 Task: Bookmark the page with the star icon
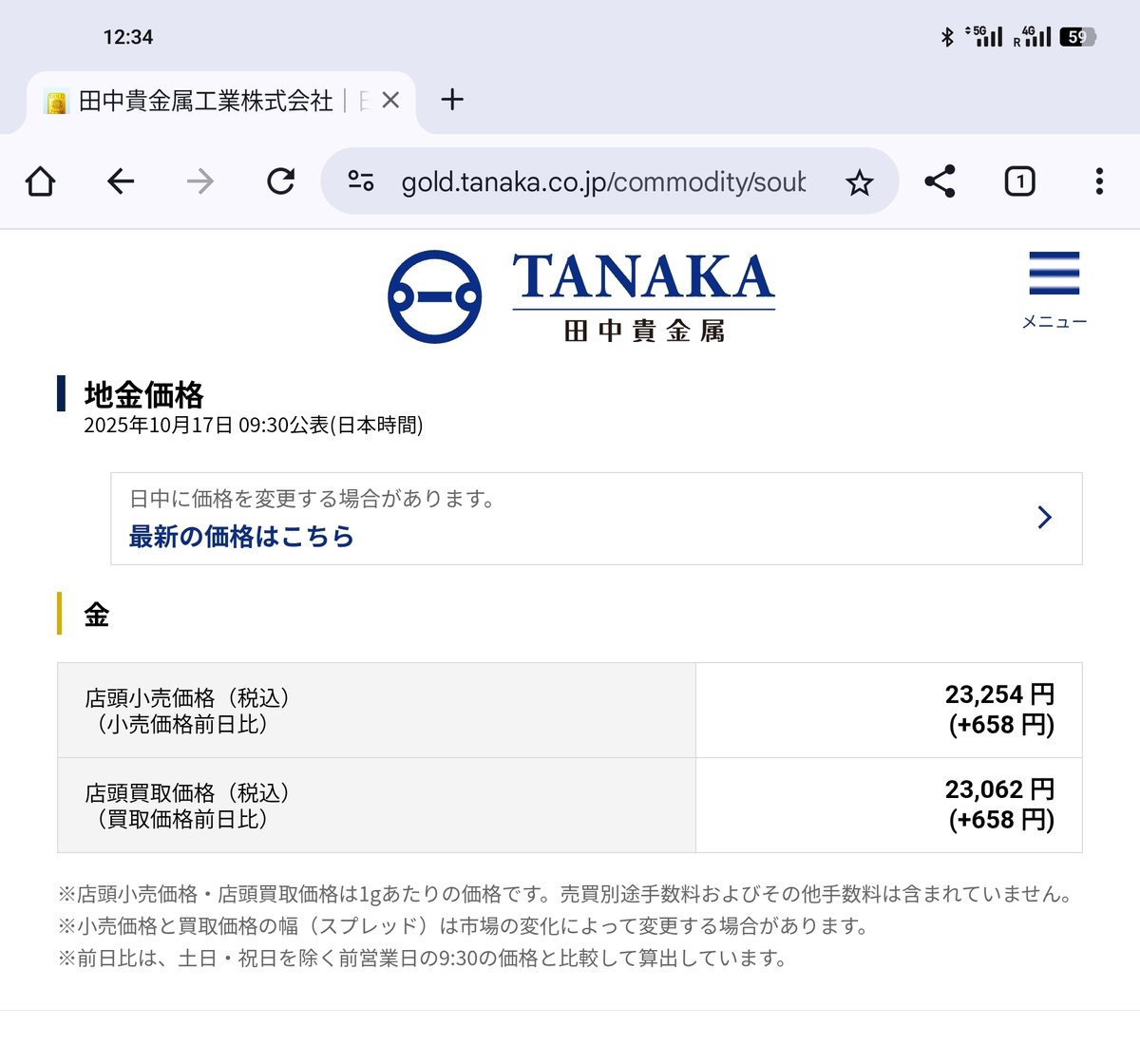[x=860, y=181]
